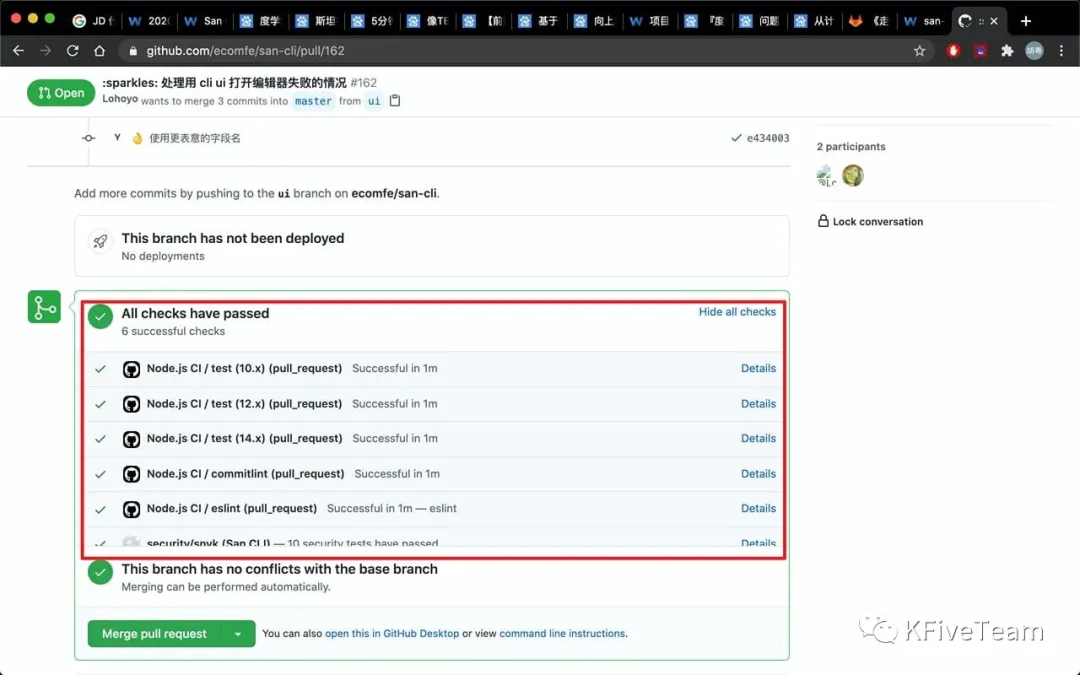Click Hide all checks
Image resolution: width=1080 pixels, height=675 pixels.
(x=737, y=312)
